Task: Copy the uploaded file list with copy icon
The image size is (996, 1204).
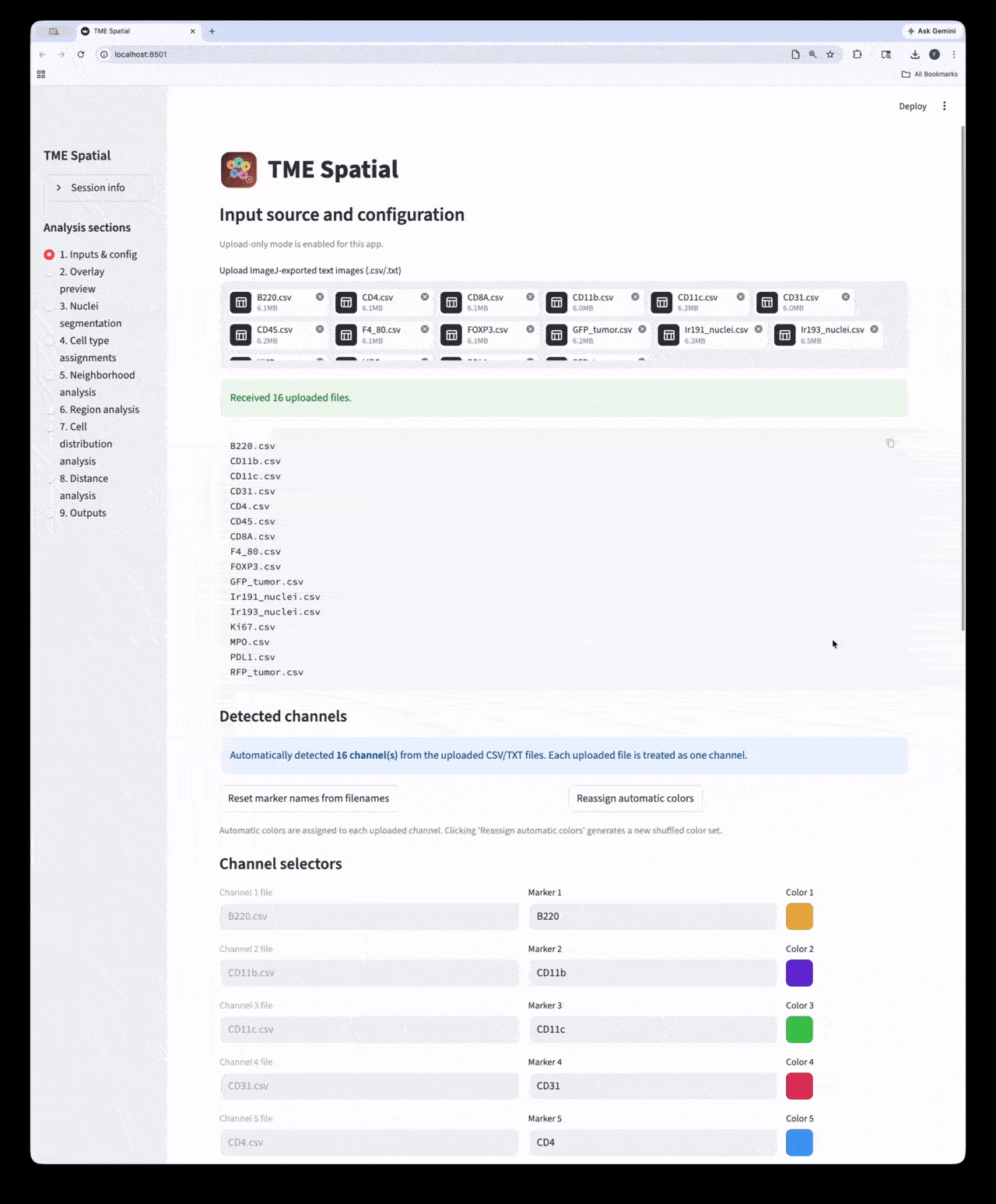Action: tap(890, 443)
